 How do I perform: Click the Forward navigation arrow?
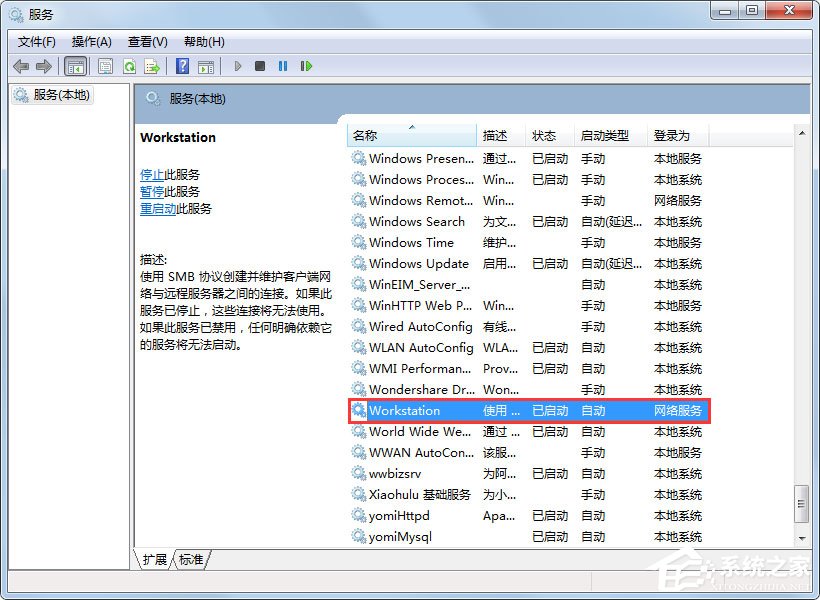[42, 66]
